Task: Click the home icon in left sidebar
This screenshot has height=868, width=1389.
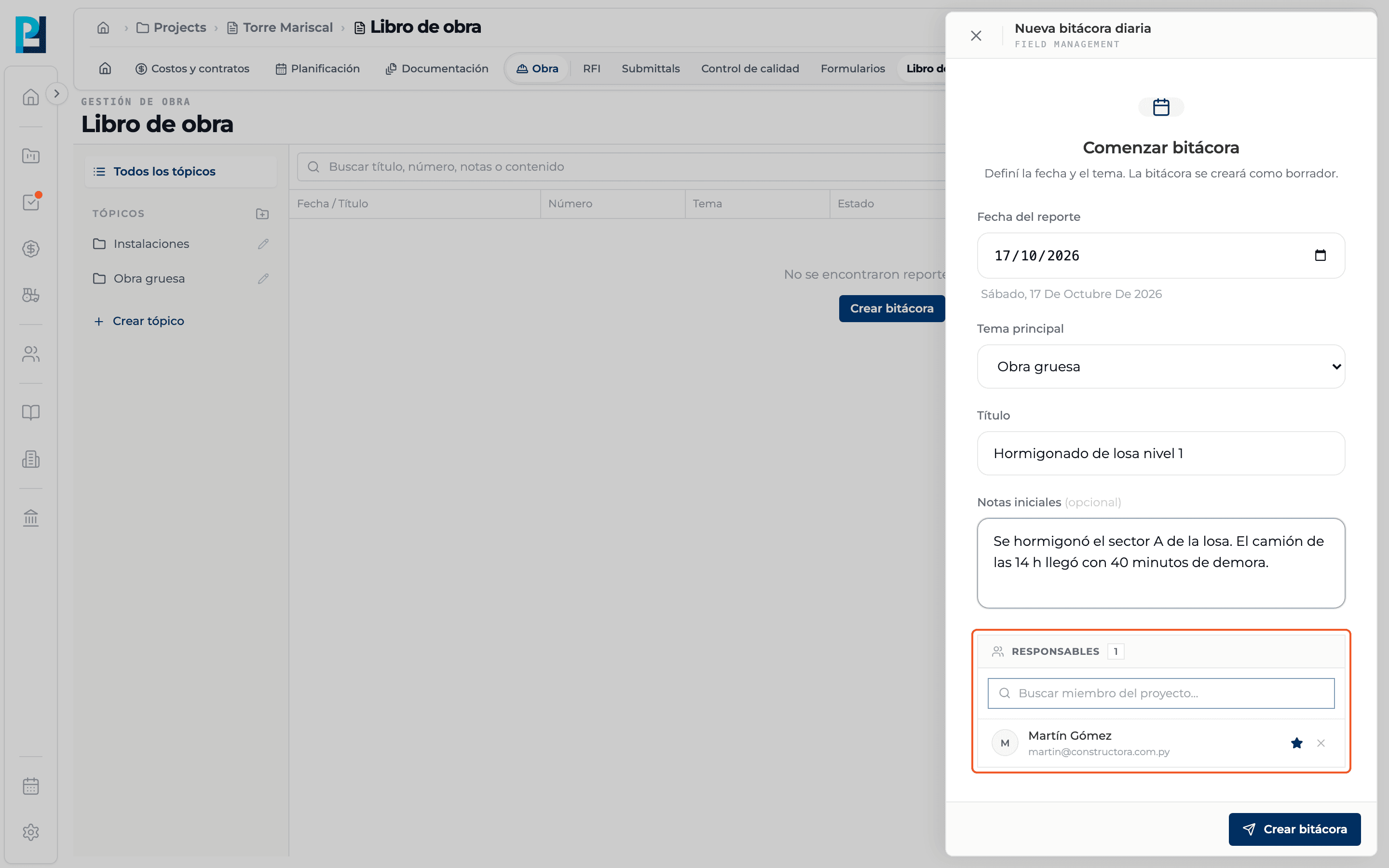Action: coord(30,97)
